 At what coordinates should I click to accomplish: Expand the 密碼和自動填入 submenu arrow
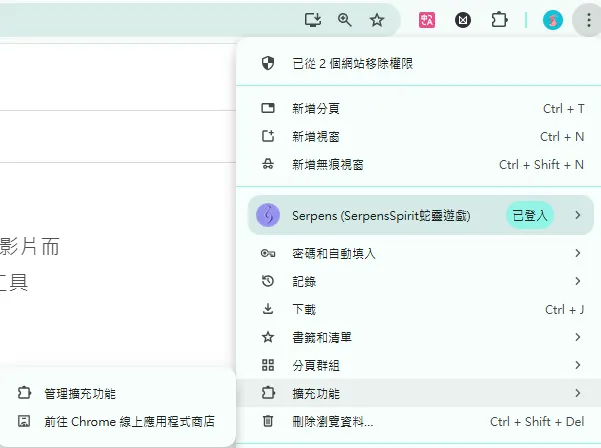tap(578, 253)
